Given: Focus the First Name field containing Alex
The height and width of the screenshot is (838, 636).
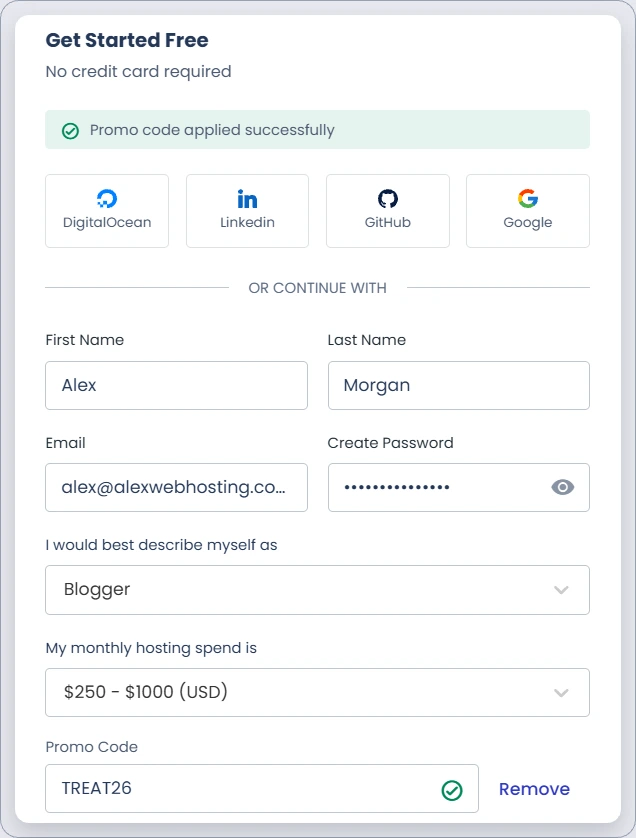Looking at the screenshot, I should (x=176, y=385).
